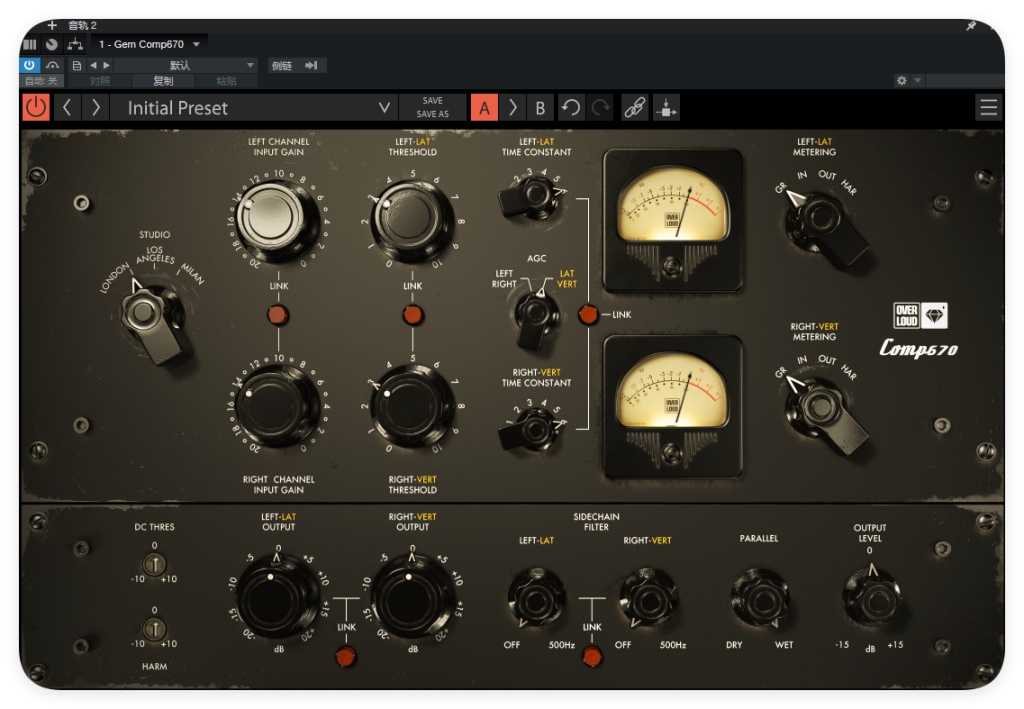Expand the arrow next to gear icon
This screenshot has height=709, width=1024.
918,80
